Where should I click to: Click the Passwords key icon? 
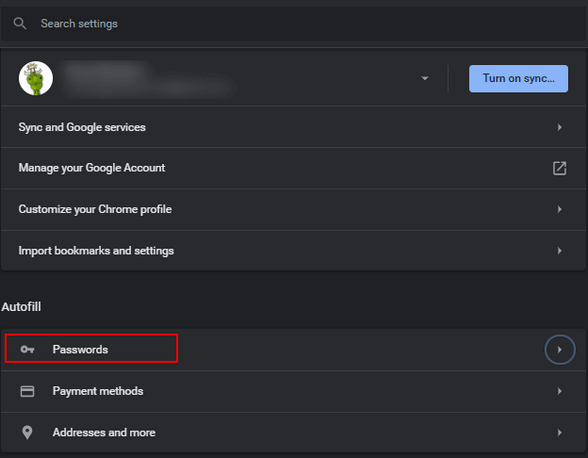27,350
